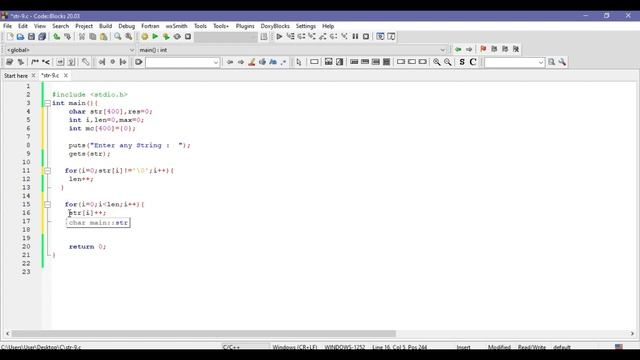
Task: Create a new file
Action: click(x=10, y=37)
